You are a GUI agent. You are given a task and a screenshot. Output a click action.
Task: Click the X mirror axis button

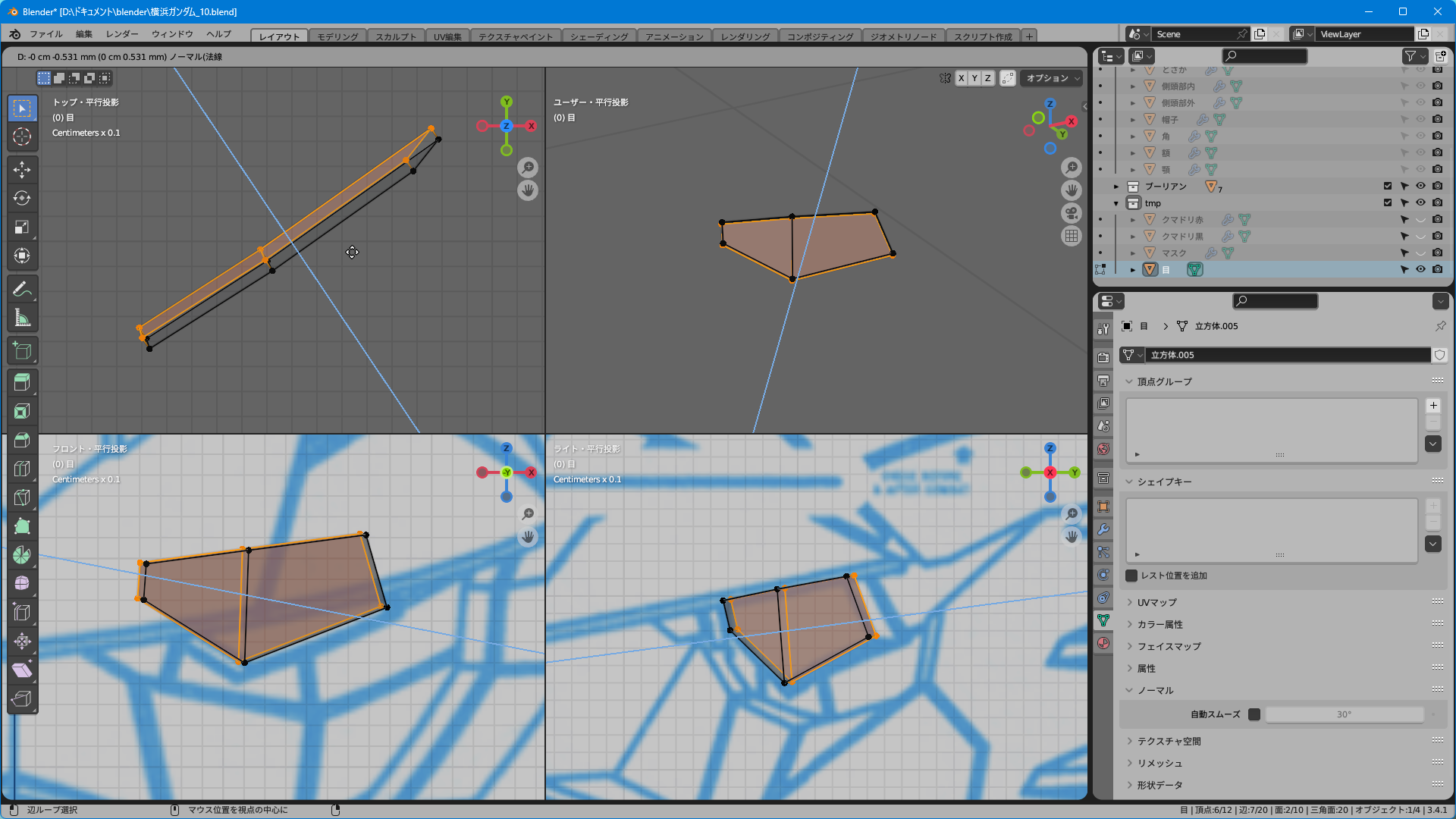961,78
